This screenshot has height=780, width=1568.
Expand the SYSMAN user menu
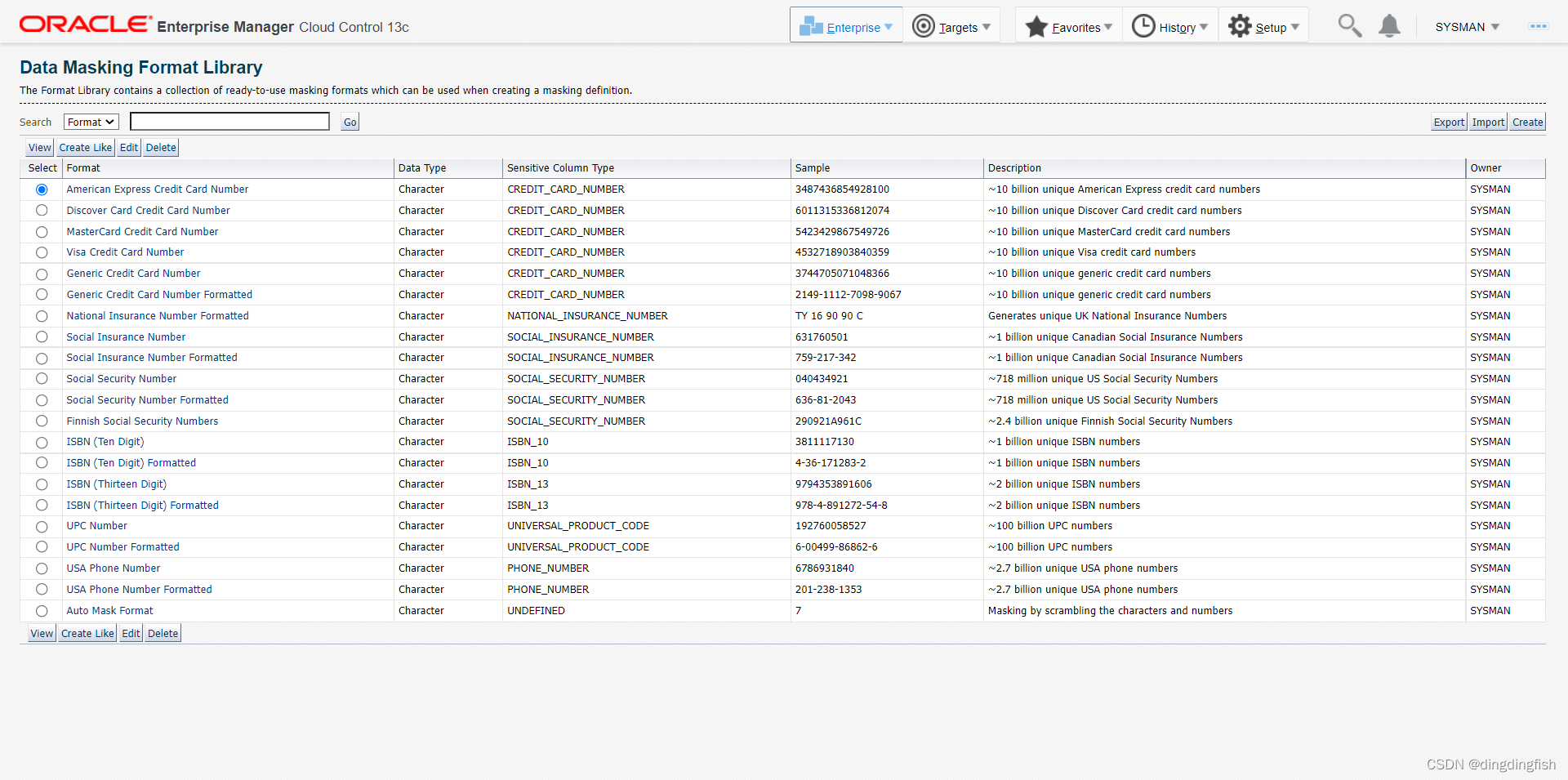pos(1468,27)
